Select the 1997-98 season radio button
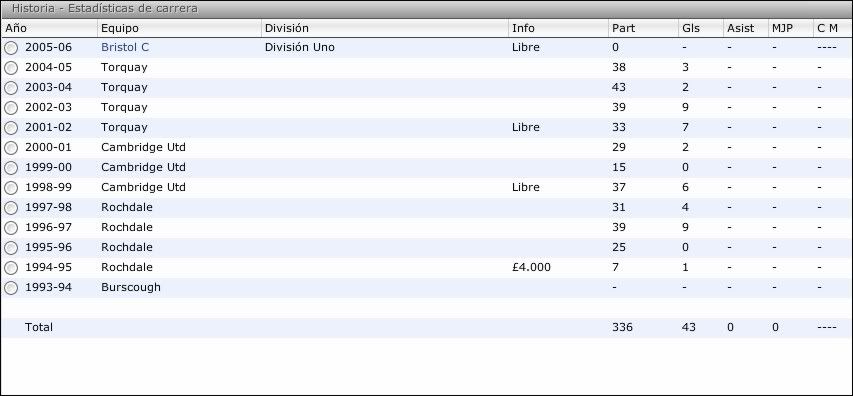Image resolution: width=853 pixels, height=396 pixels. pyautogui.click(x=11, y=208)
